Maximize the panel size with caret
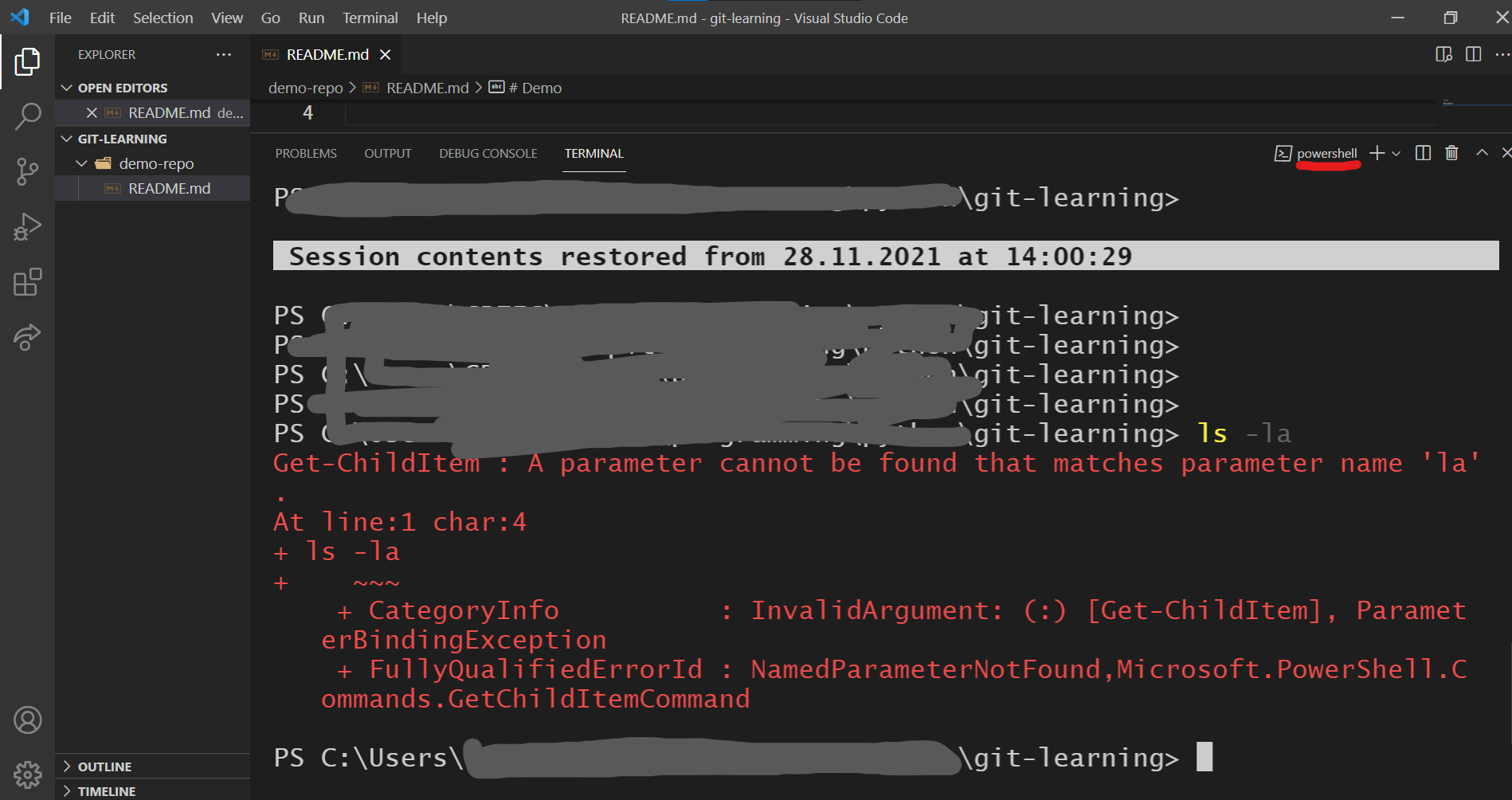 (1482, 152)
